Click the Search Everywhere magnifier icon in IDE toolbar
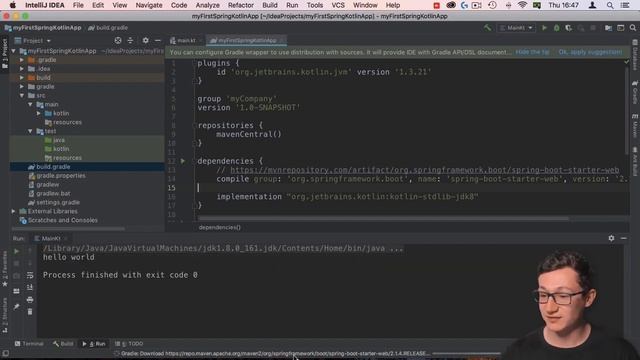Image resolution: width=640 pixels, height=360 pixels. [x=633, y=28]
